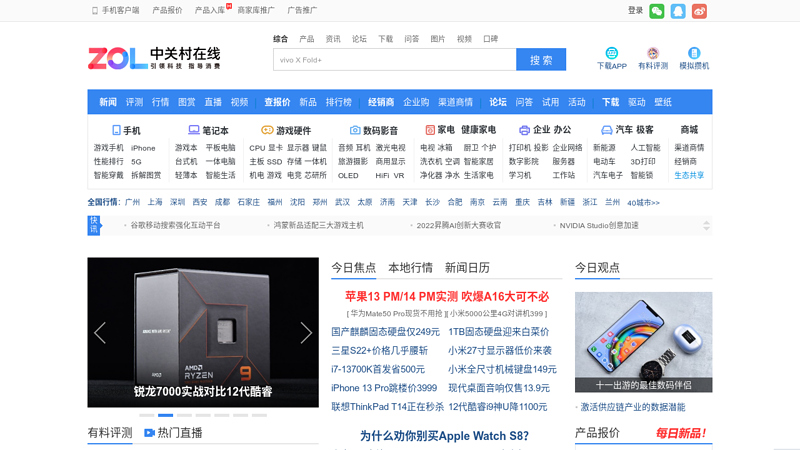Click the 每日新品! red label
The image size is (800, 450).
pyautogui.click(x=681, y=433)
